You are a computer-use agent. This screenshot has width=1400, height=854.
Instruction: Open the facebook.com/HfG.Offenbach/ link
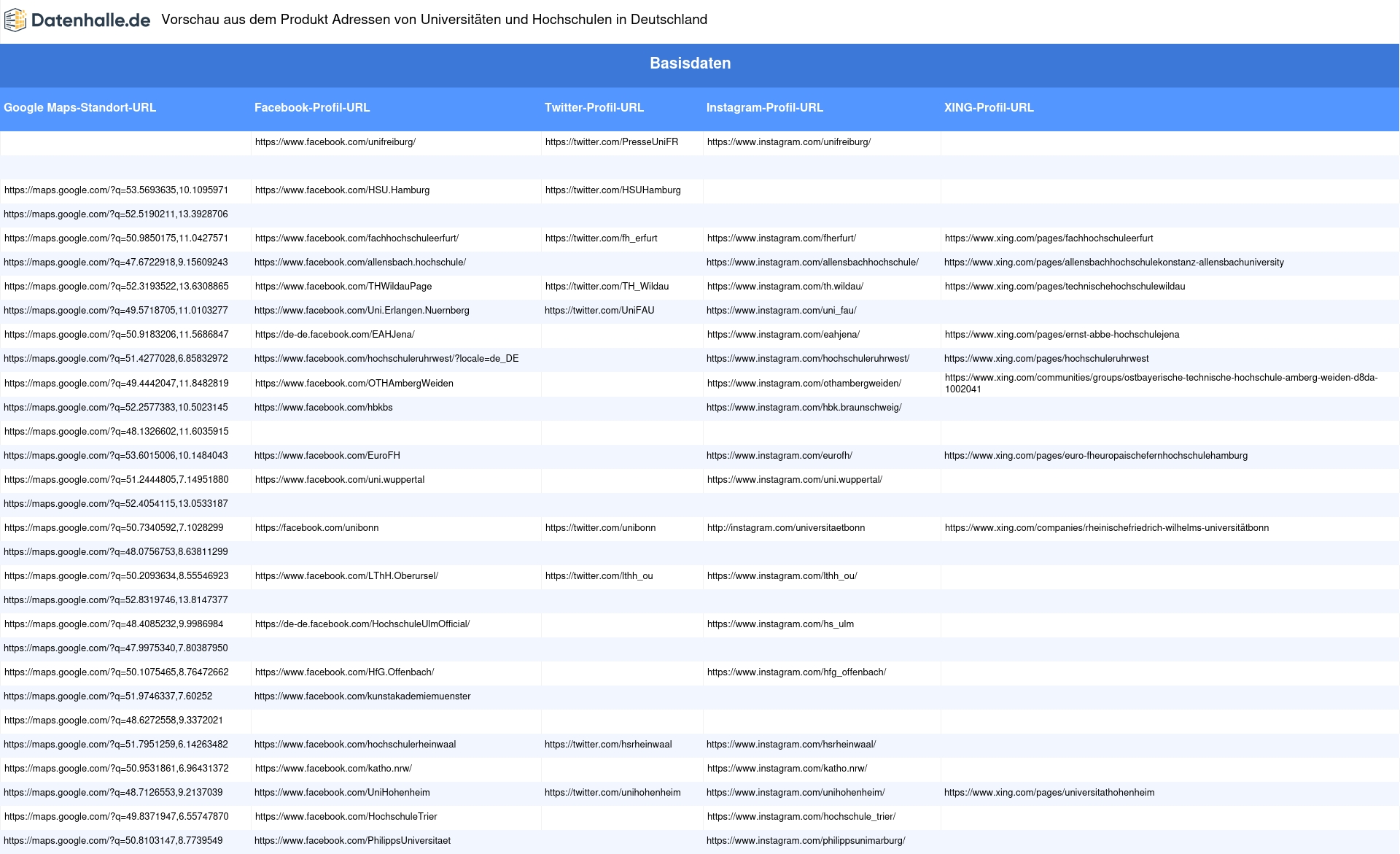345,672
